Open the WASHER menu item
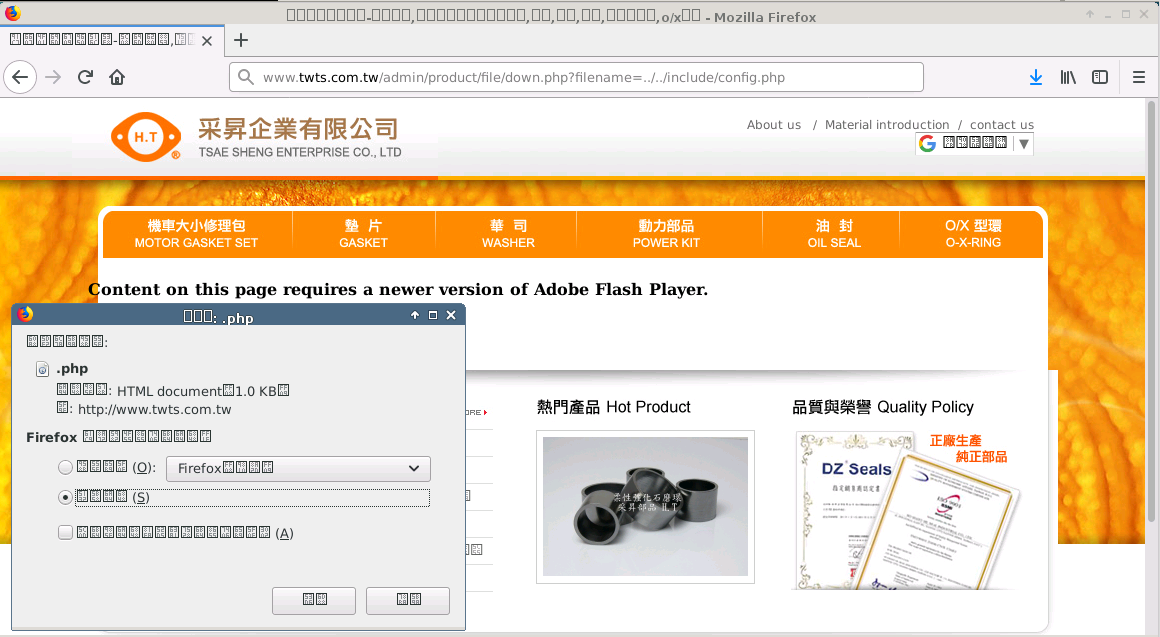 (508, 234)
